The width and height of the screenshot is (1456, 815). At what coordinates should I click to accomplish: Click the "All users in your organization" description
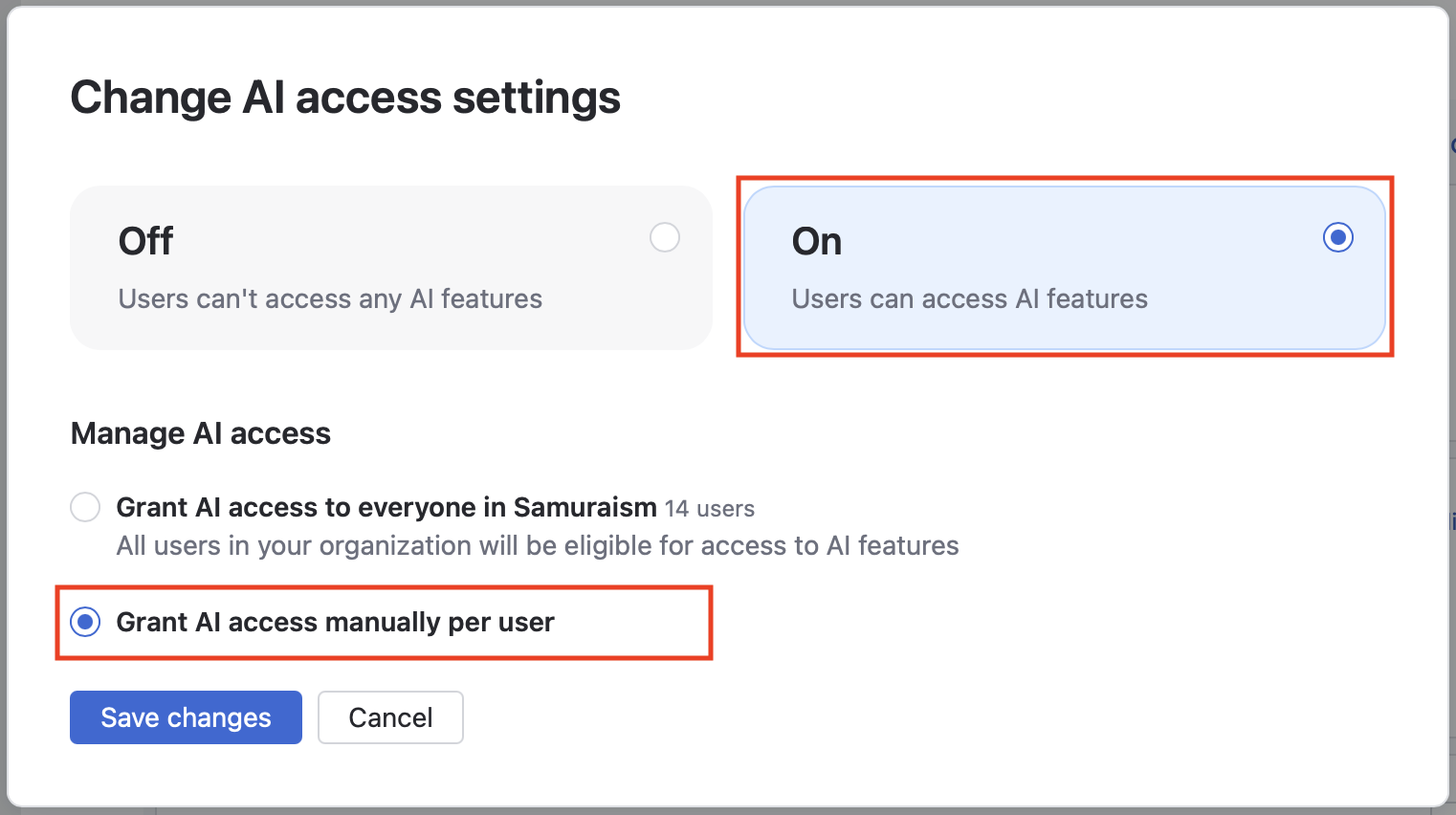coord(538,546)
